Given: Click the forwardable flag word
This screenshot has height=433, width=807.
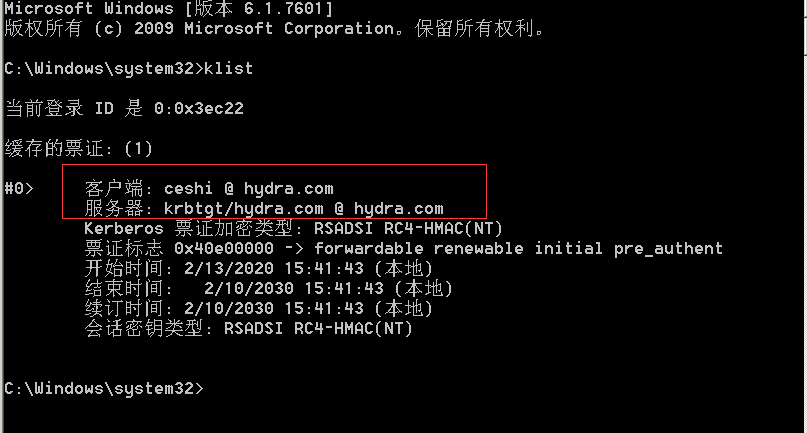Looking at the screenshot, I should tap(369, 249).
